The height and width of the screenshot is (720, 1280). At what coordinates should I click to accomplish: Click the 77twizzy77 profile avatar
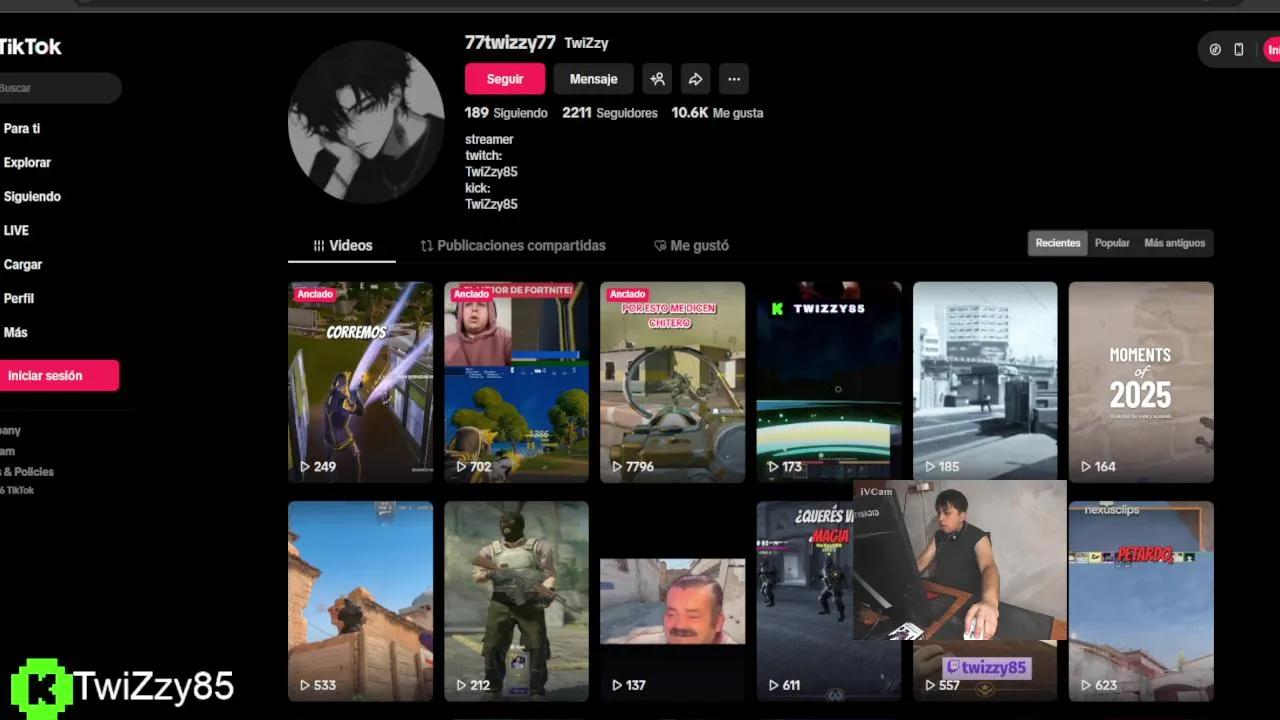pos(366,122)
